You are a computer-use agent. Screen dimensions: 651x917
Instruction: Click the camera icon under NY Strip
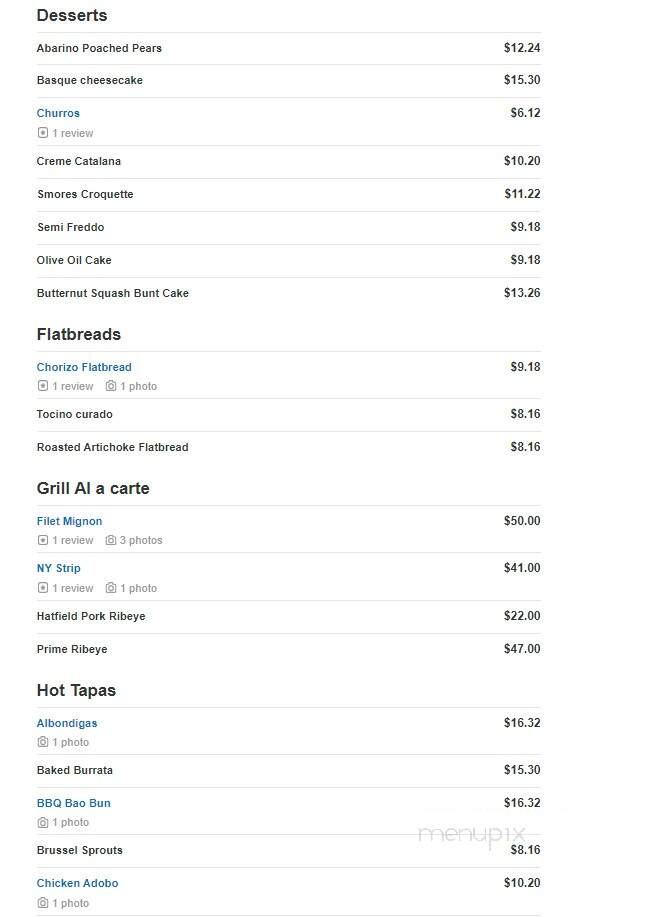click(x=111, y=588)
